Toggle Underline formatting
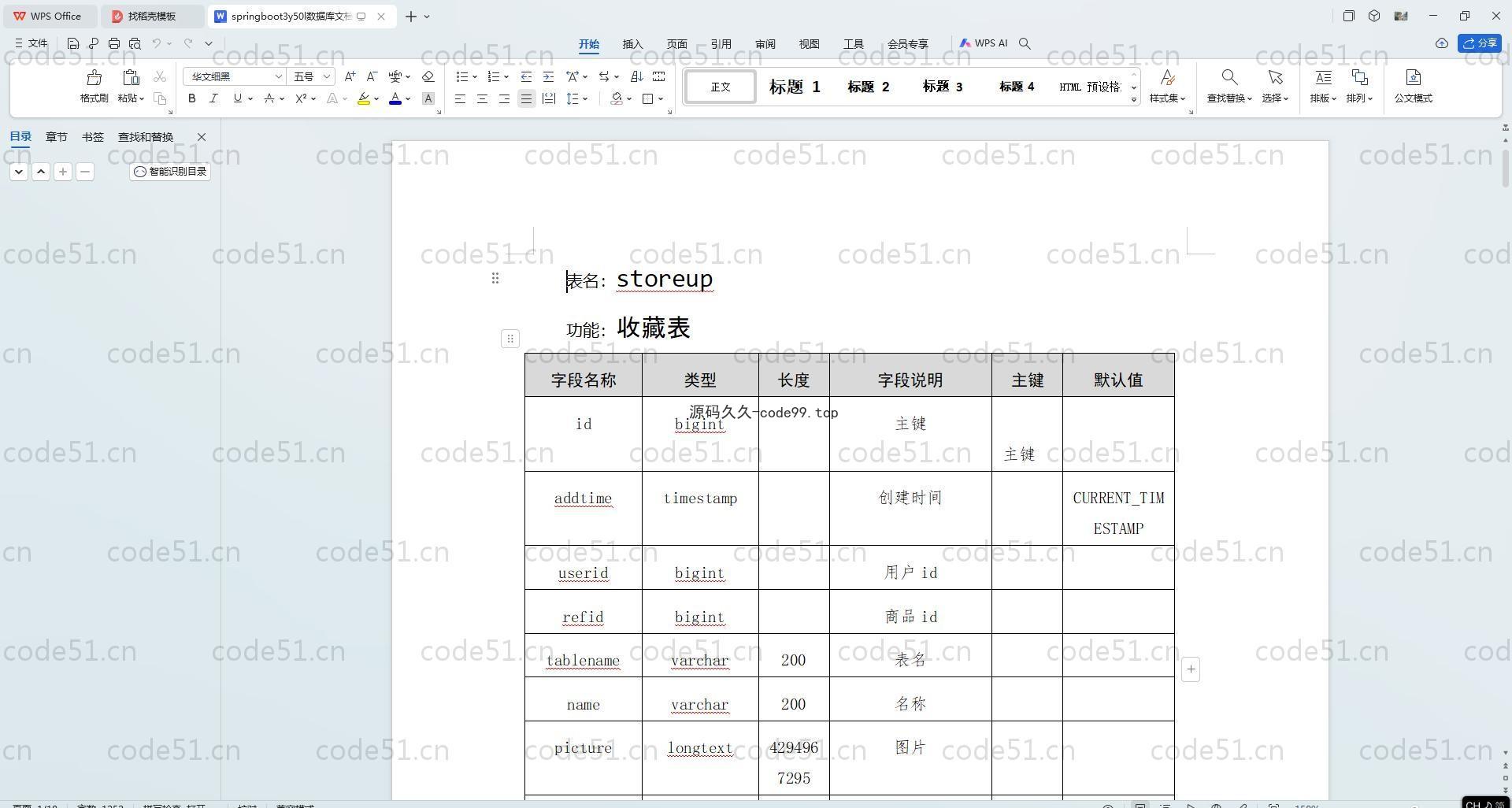The width and height of the screenshot is (1512, 808). point(237,98)
